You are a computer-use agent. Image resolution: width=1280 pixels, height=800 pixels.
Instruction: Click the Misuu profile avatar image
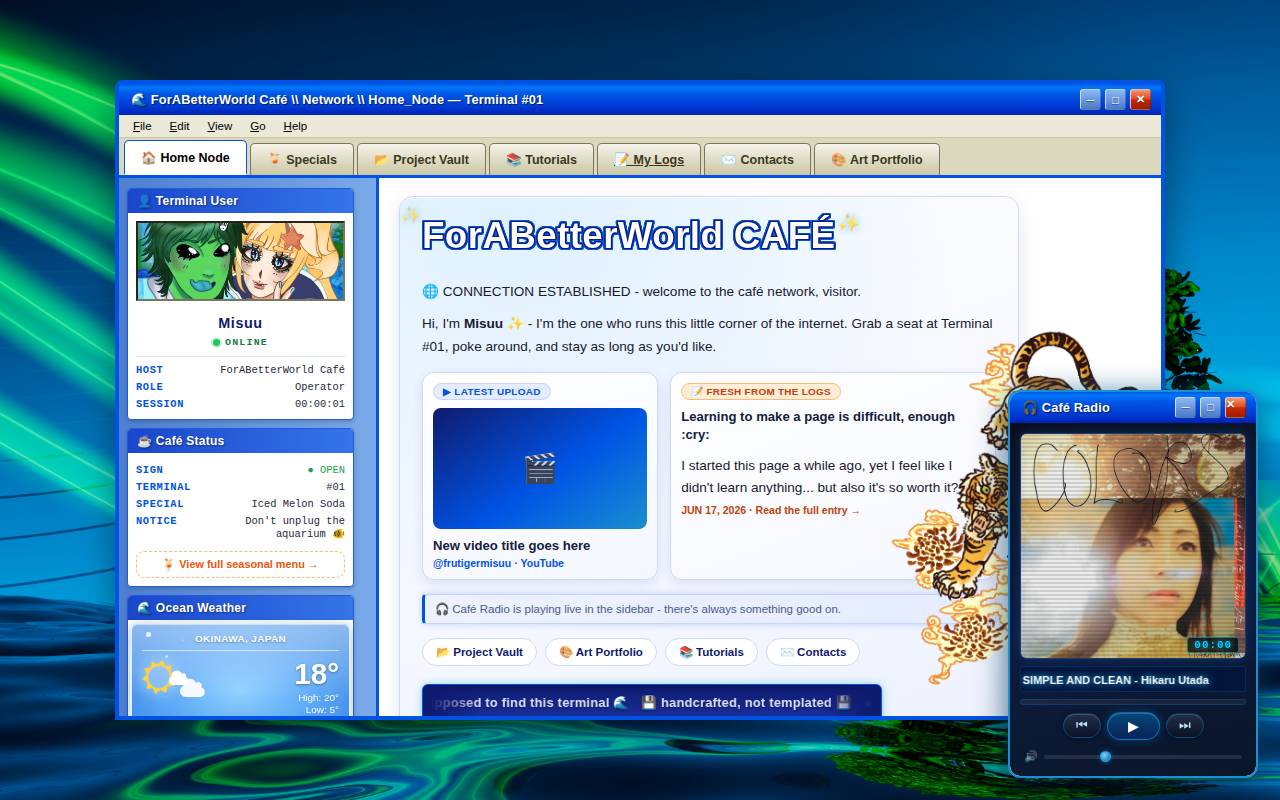[240, 261]
